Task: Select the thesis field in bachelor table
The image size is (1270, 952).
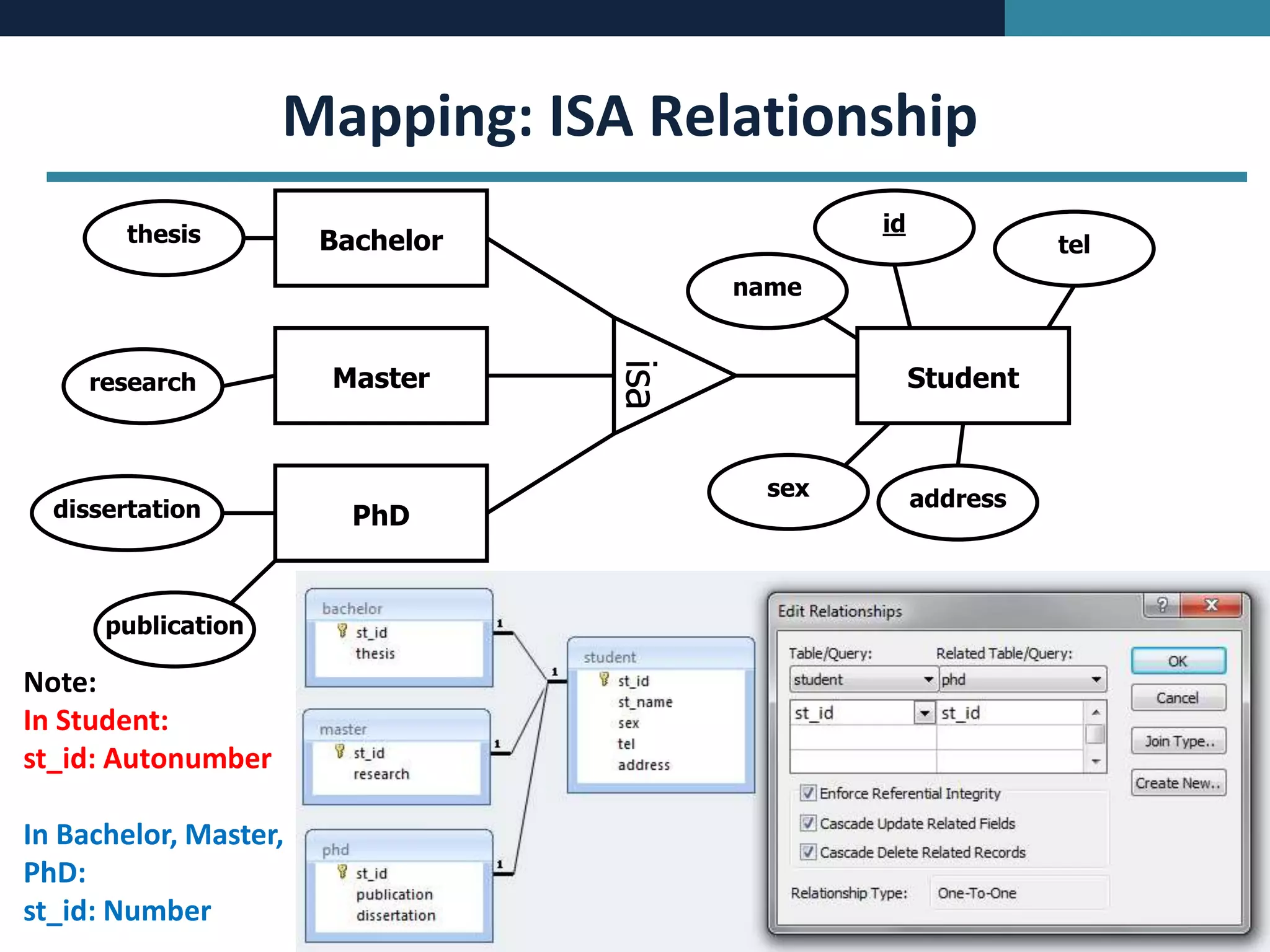Action: [375, 653]
